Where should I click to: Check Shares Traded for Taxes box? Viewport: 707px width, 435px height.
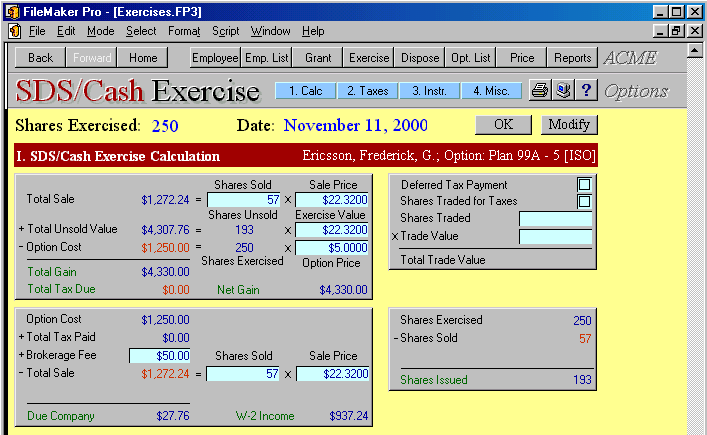point(584,202)
